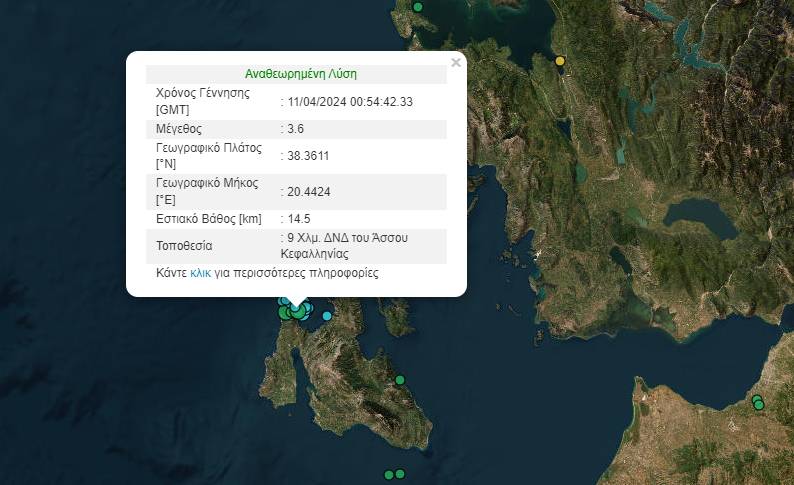This screenshot has height=485, width=794.
Task: Click the focal depth value 14.5
Action: click(x=298, y=219)
